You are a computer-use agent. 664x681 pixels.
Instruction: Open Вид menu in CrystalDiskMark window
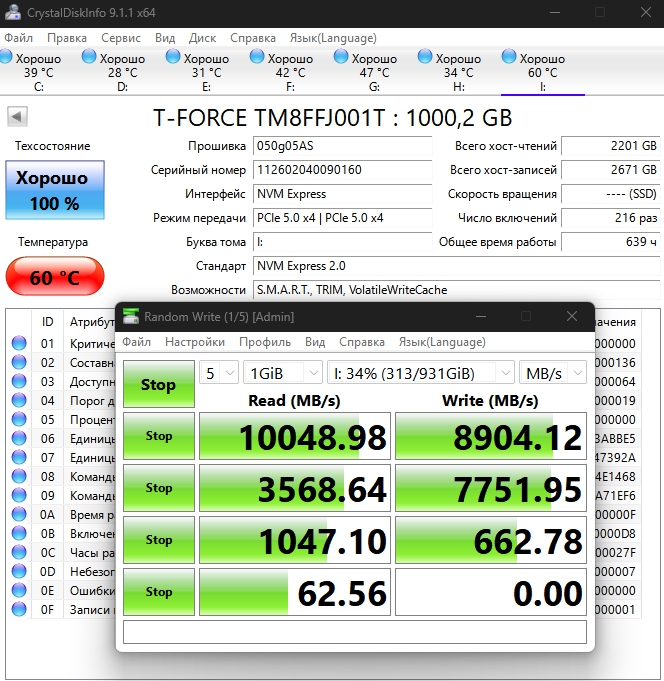pos(315,342)
